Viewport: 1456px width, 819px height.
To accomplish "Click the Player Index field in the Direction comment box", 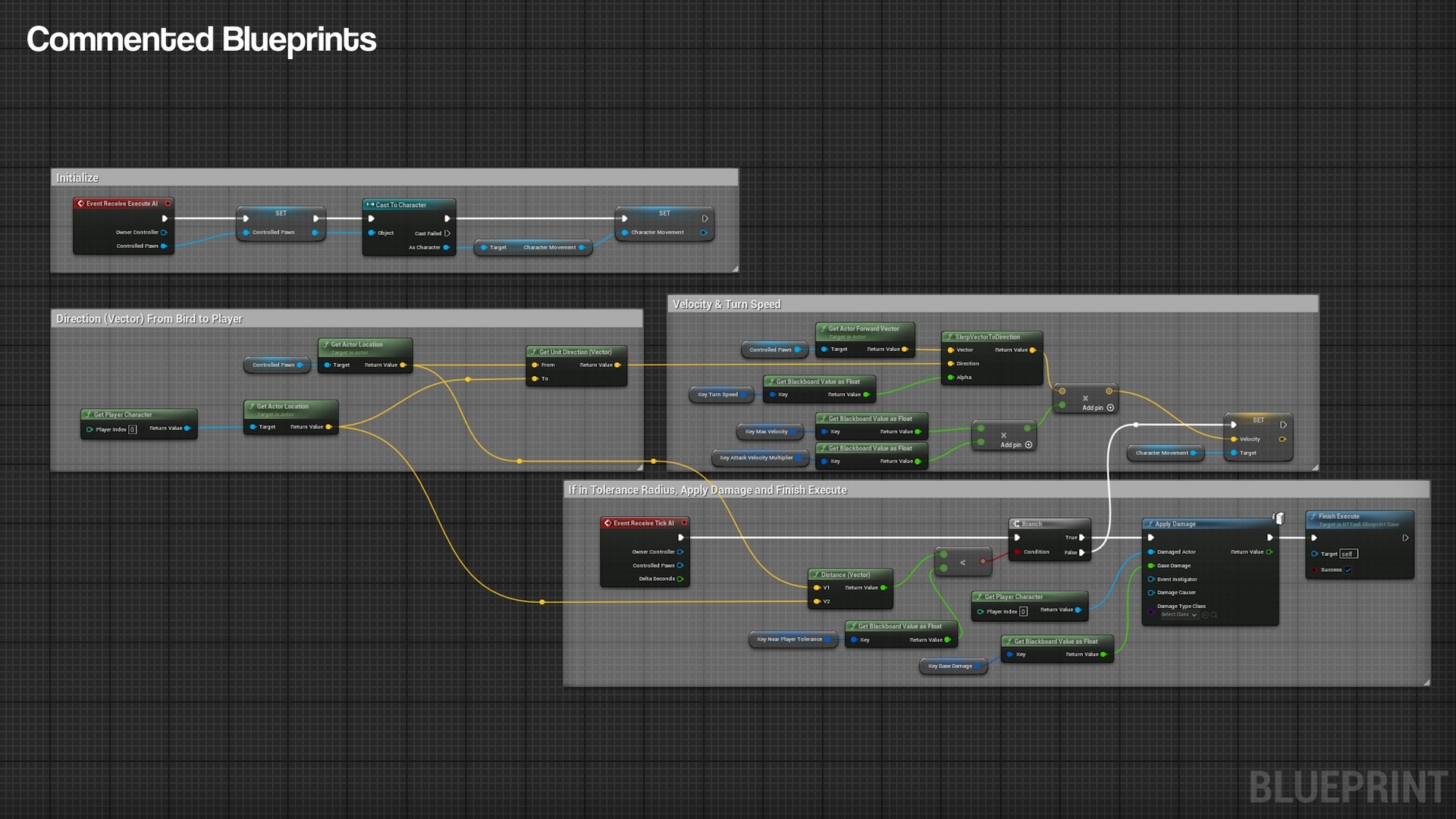I will 133,429.
